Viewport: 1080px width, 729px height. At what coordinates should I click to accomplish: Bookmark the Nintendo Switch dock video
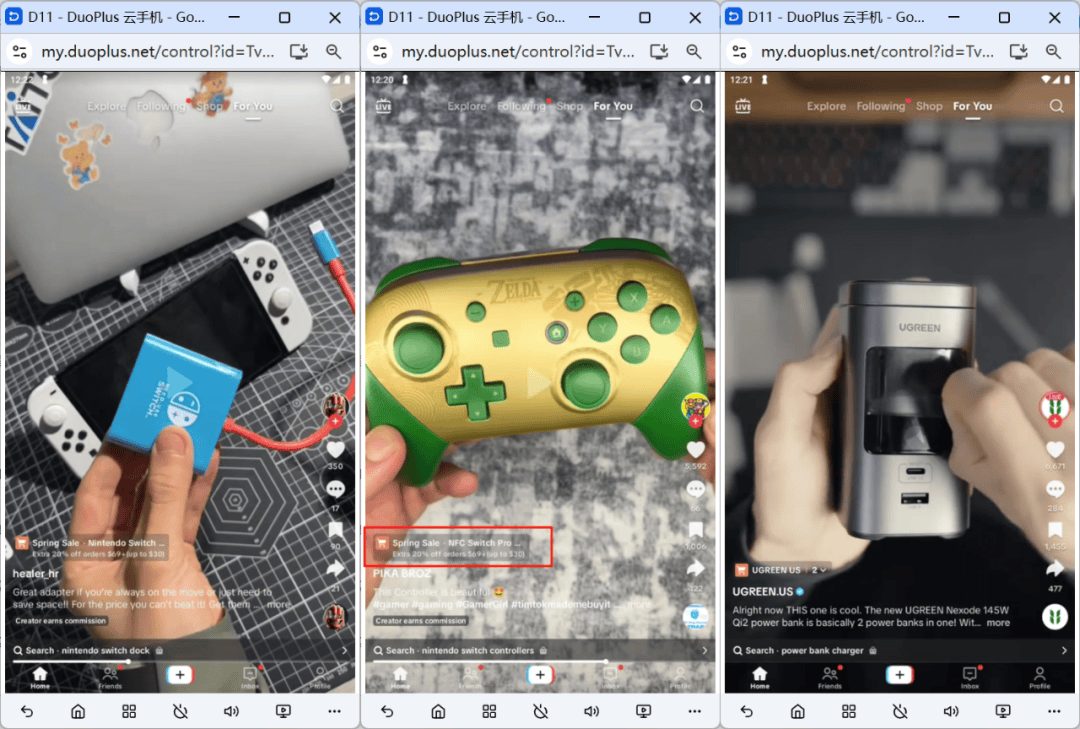click(335, 529)
